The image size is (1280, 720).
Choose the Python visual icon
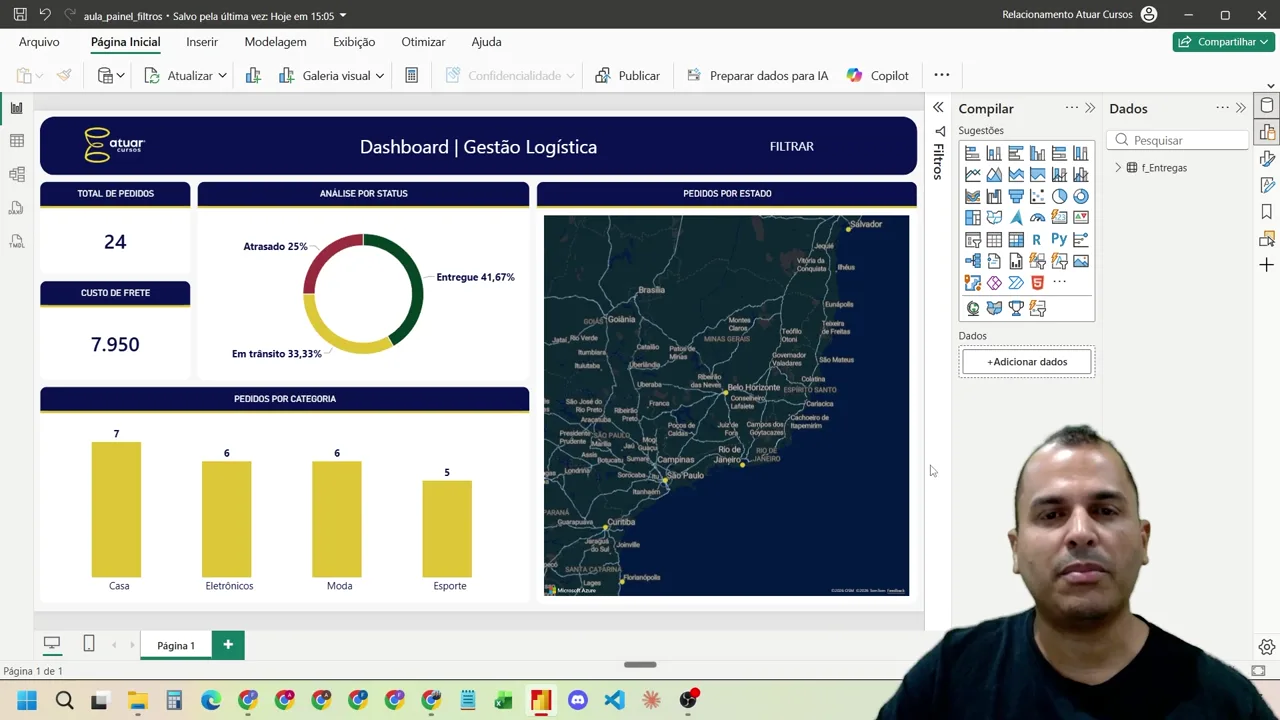[x=1059, y=239]
